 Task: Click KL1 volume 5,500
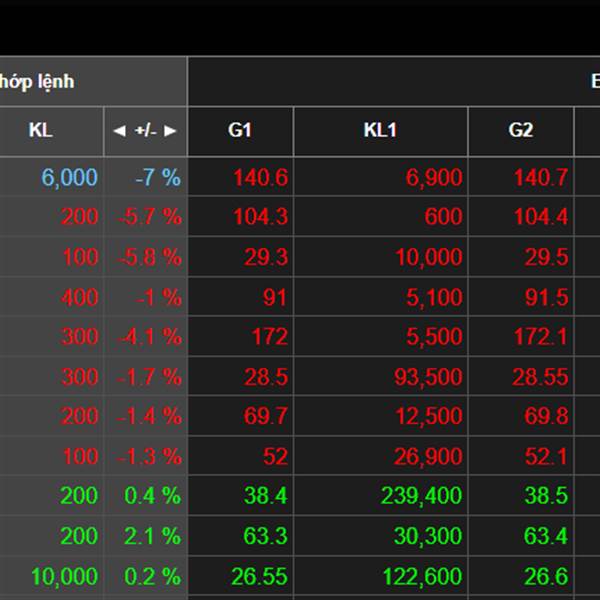coord(434,337)
